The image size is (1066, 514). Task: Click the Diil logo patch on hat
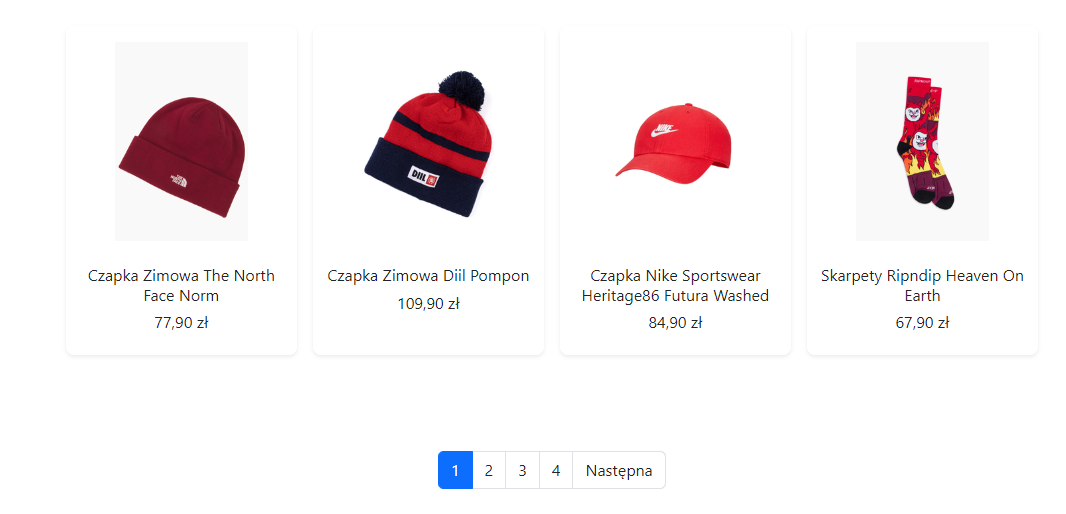[x=424, y=176]
